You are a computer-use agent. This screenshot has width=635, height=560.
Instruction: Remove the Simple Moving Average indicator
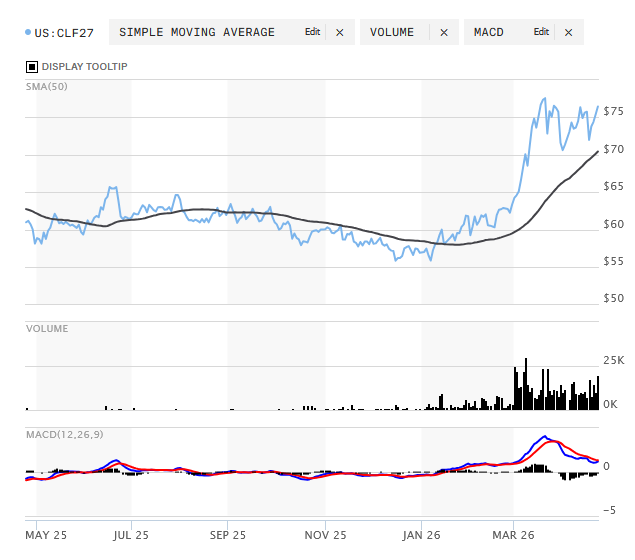[x=339, y=32]
